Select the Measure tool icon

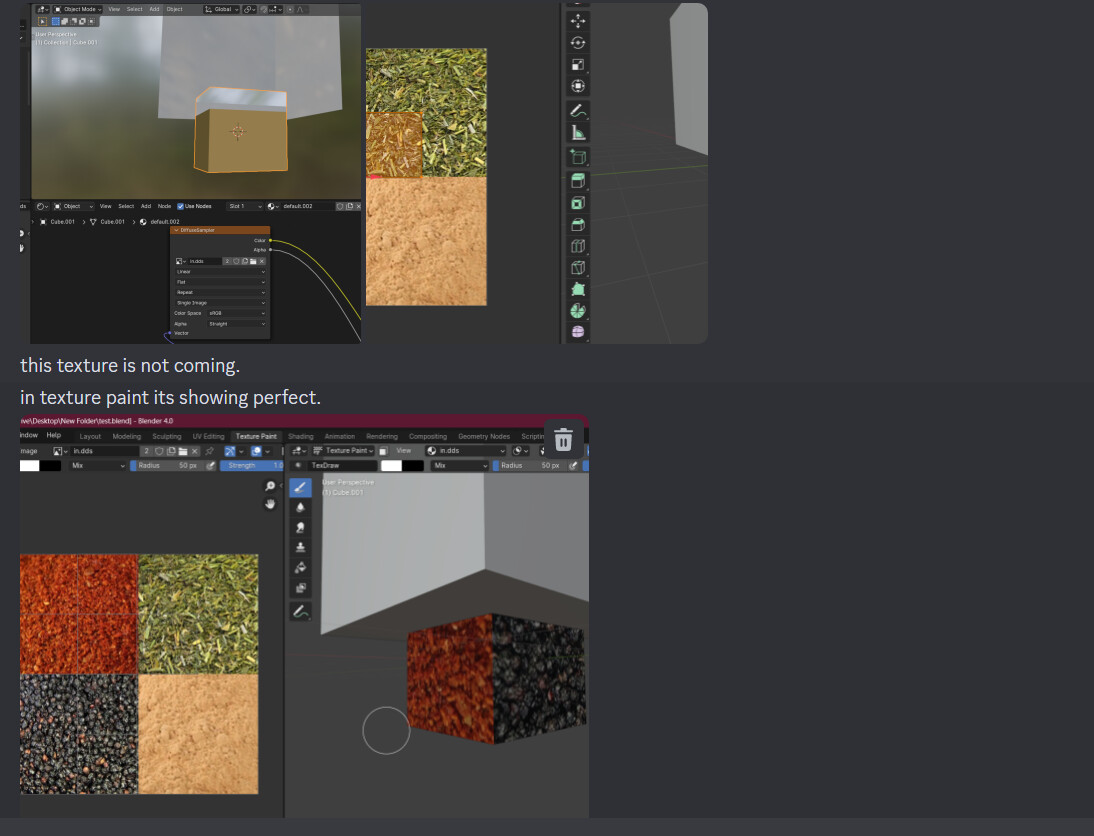(x=578, y=133)
